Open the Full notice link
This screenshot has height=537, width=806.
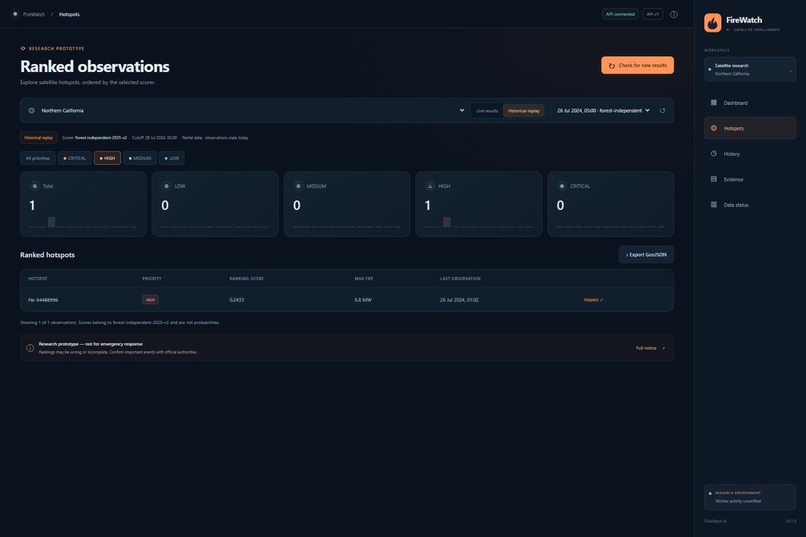[650, 348]
